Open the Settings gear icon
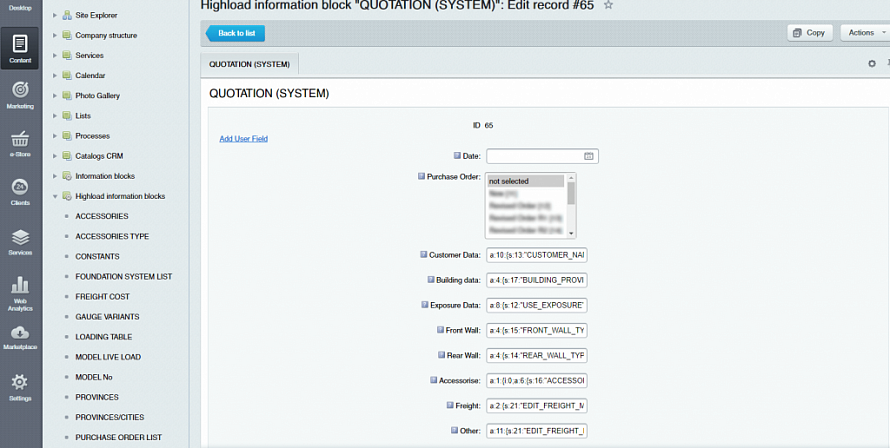This screenshot has width=890, height=448. (x=20, y=386)
